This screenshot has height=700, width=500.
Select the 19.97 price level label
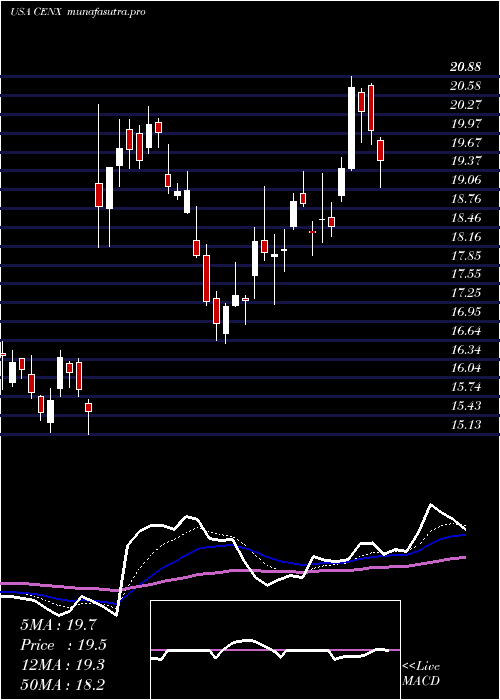(x=466, y=124)
